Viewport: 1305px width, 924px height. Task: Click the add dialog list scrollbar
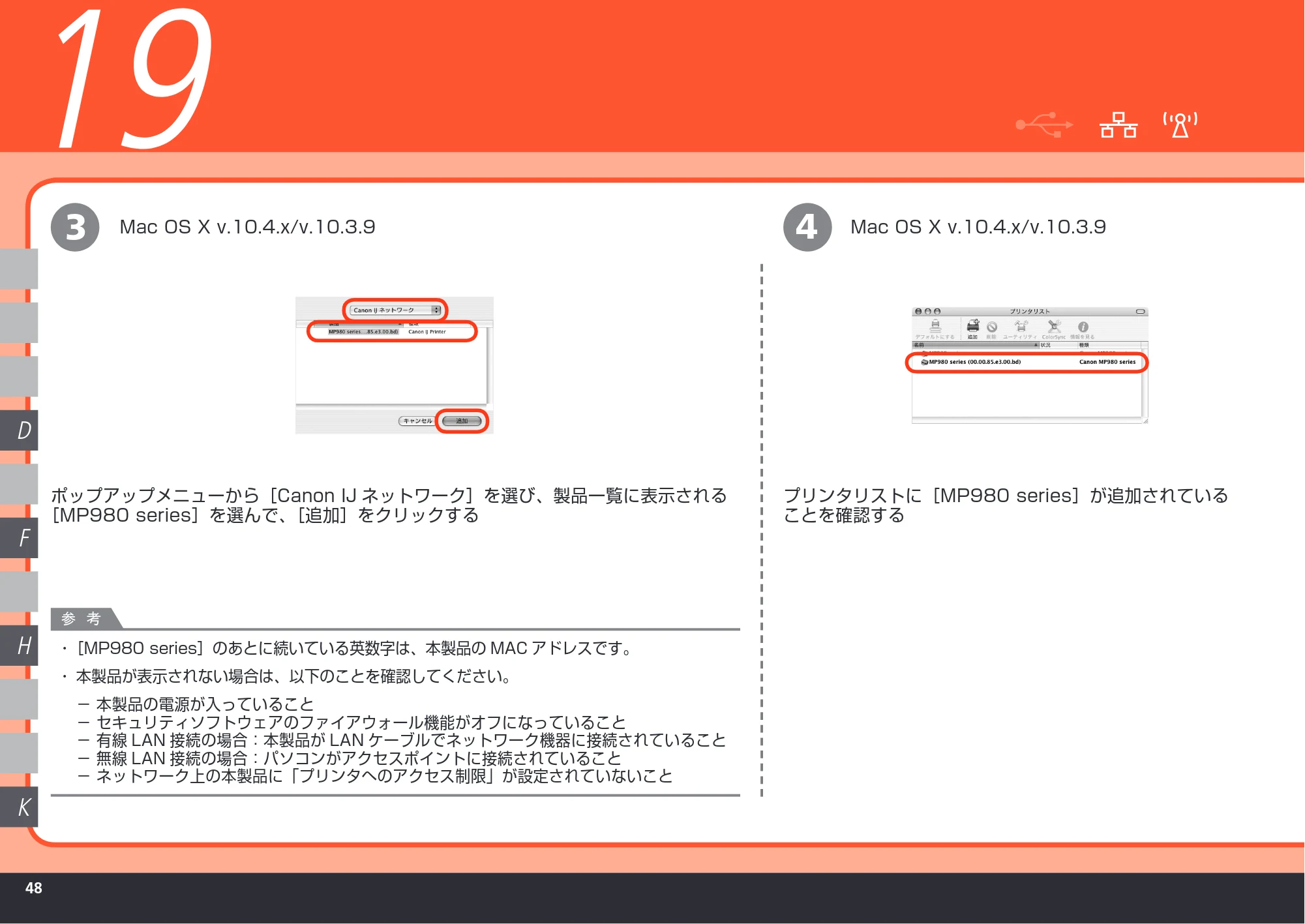[488, 365]
